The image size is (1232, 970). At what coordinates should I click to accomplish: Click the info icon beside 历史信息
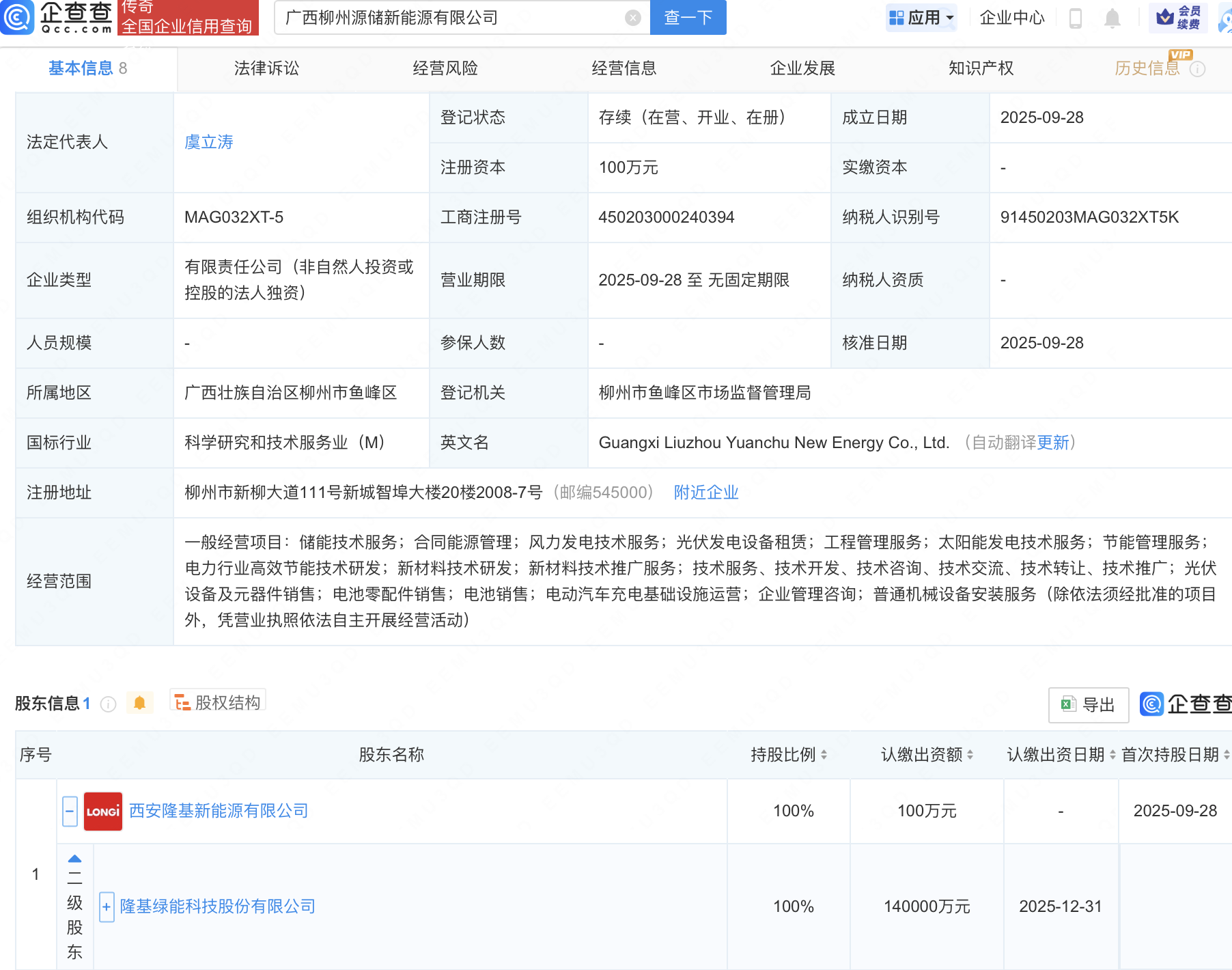[1197, 69]
